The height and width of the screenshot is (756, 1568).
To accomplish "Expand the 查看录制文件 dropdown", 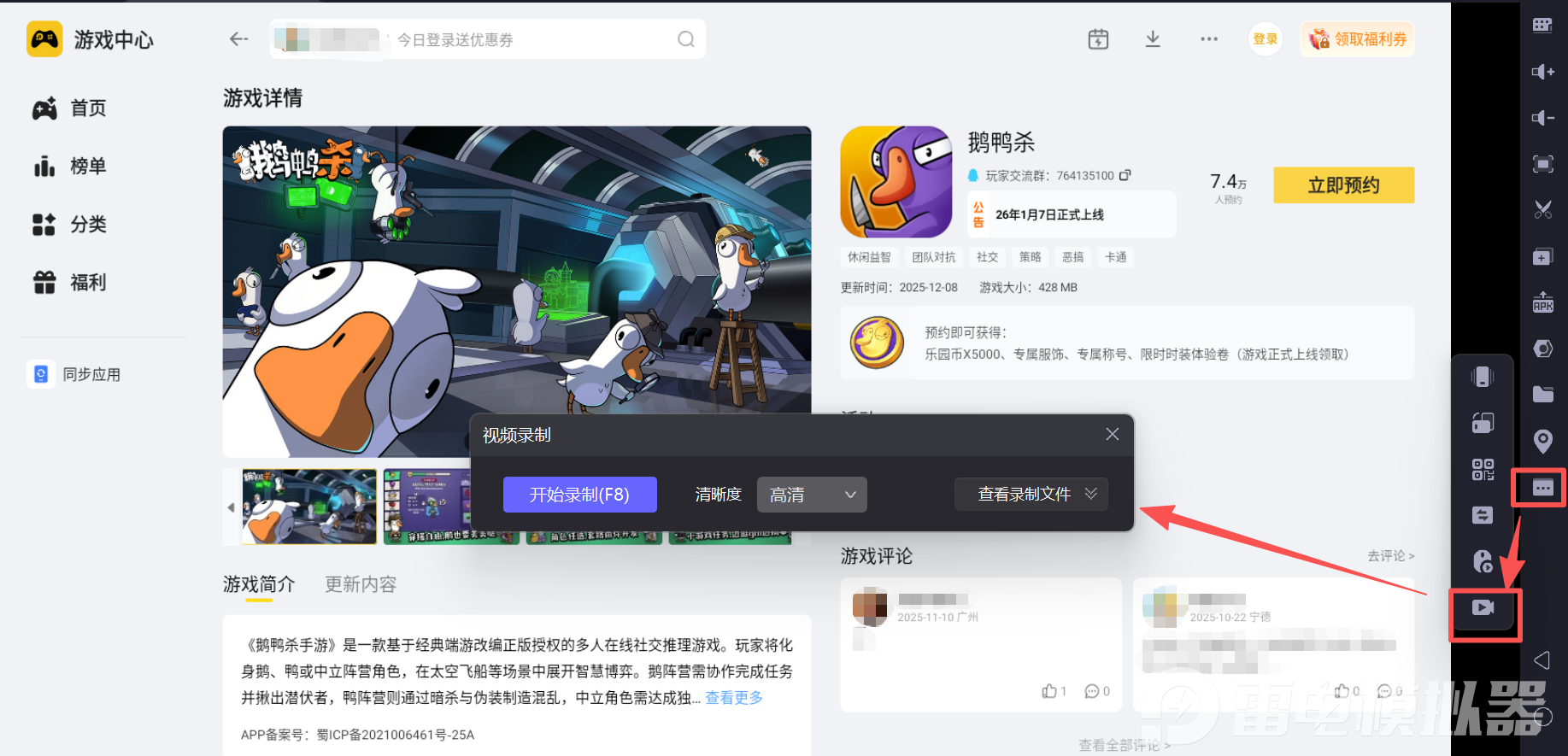I will click(x=1031, y=494).
